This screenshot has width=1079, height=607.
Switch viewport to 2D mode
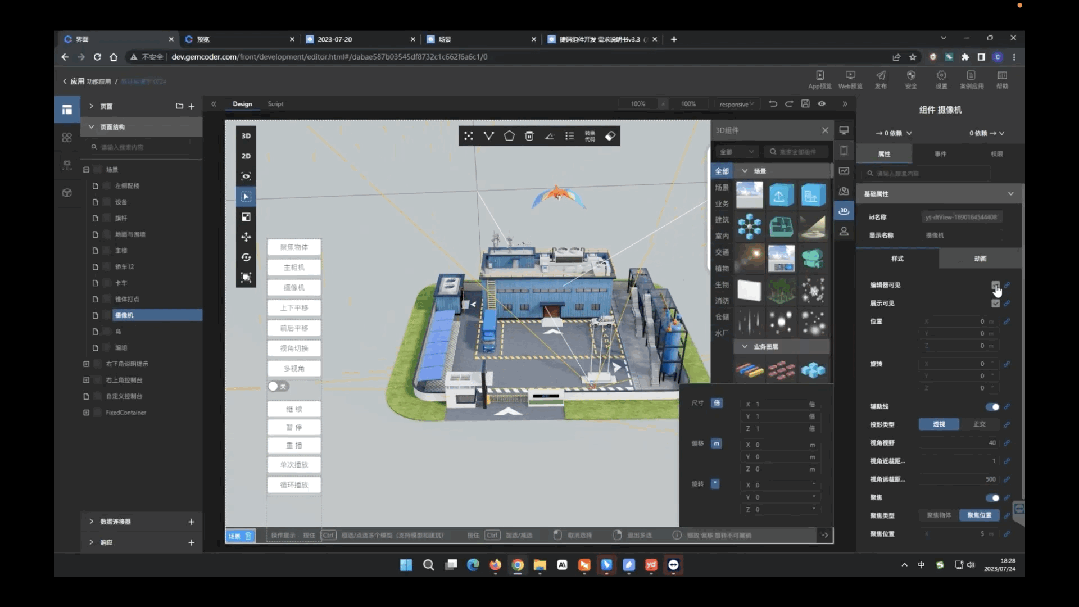pos(246,156)
